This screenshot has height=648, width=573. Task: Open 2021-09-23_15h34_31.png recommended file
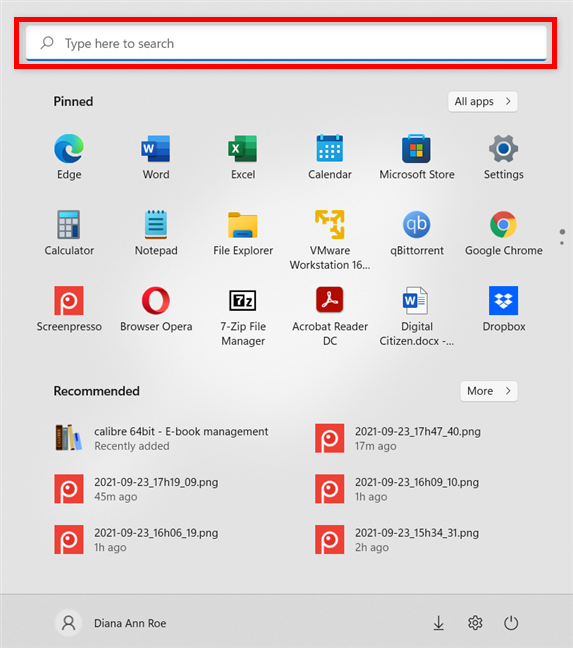(x=397, y=540)
